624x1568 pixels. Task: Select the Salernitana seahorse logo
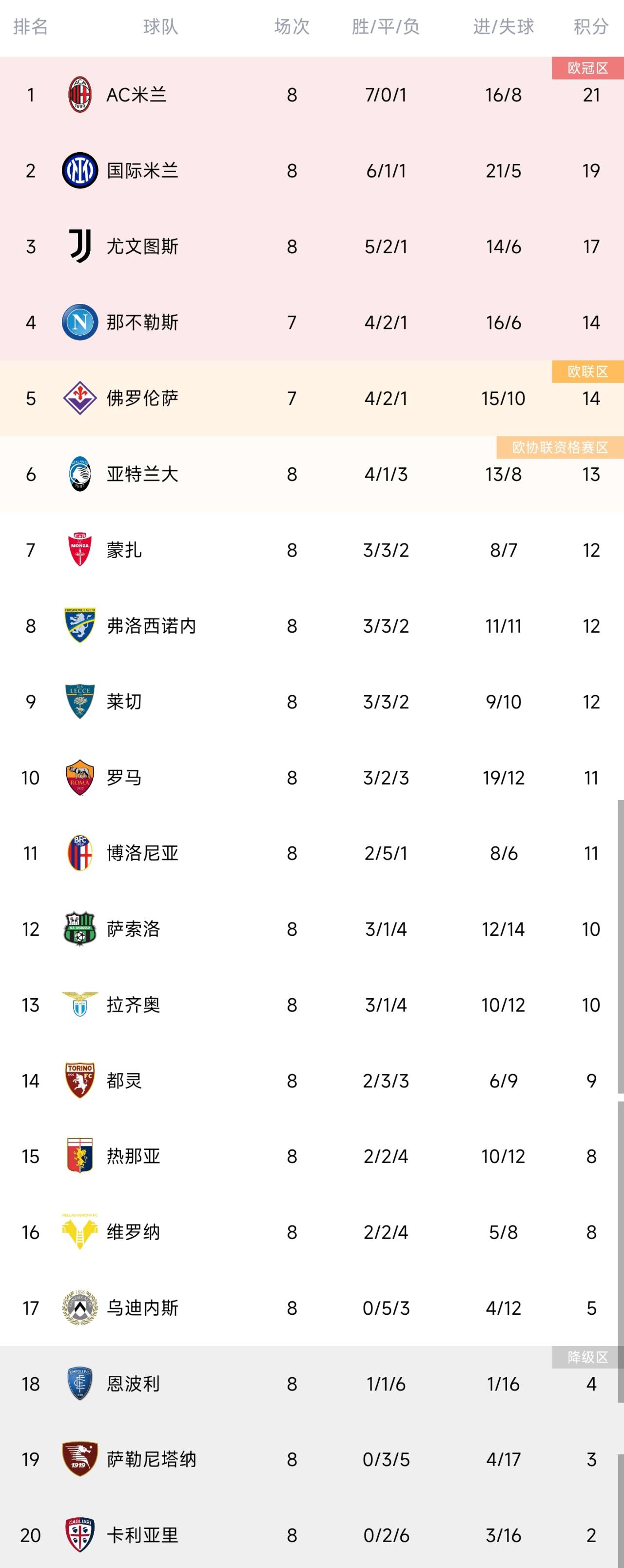pyautogui.click(x=79, y=1459)
